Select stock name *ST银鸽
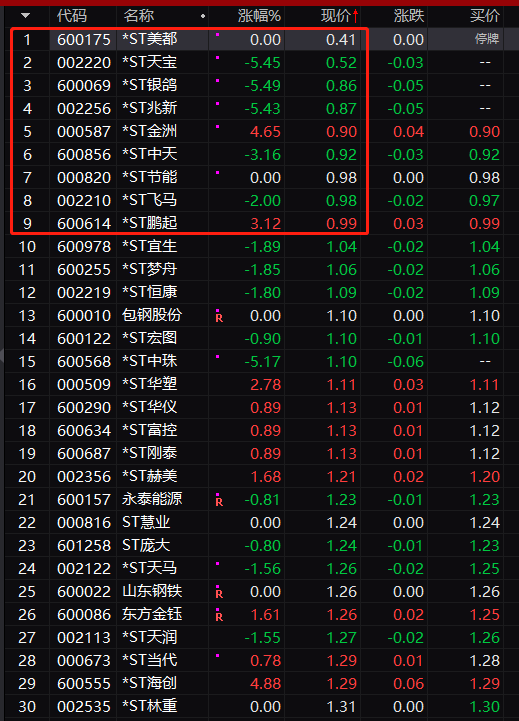The height and width of the screenshot is (721, 519). (x=149, y=85)
